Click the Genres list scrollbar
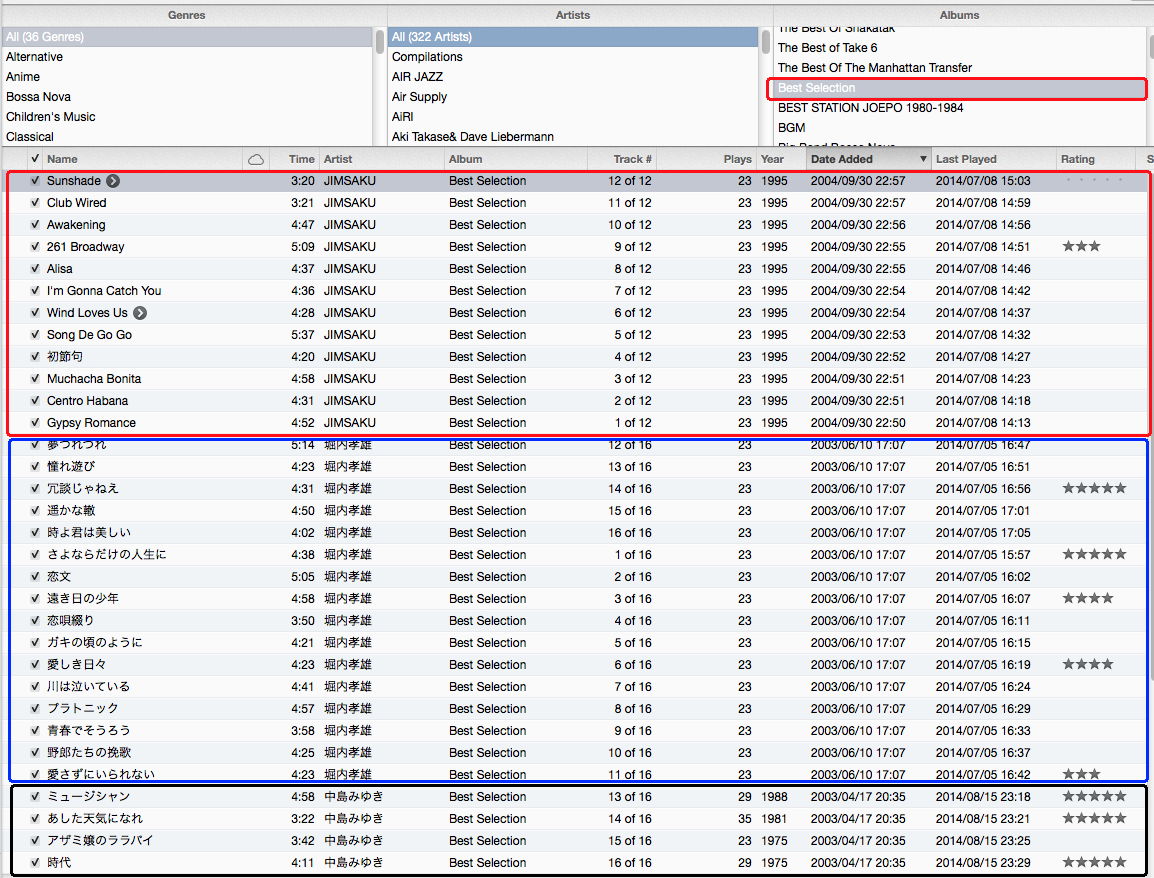1154x878 pixels. pos(380,42)
